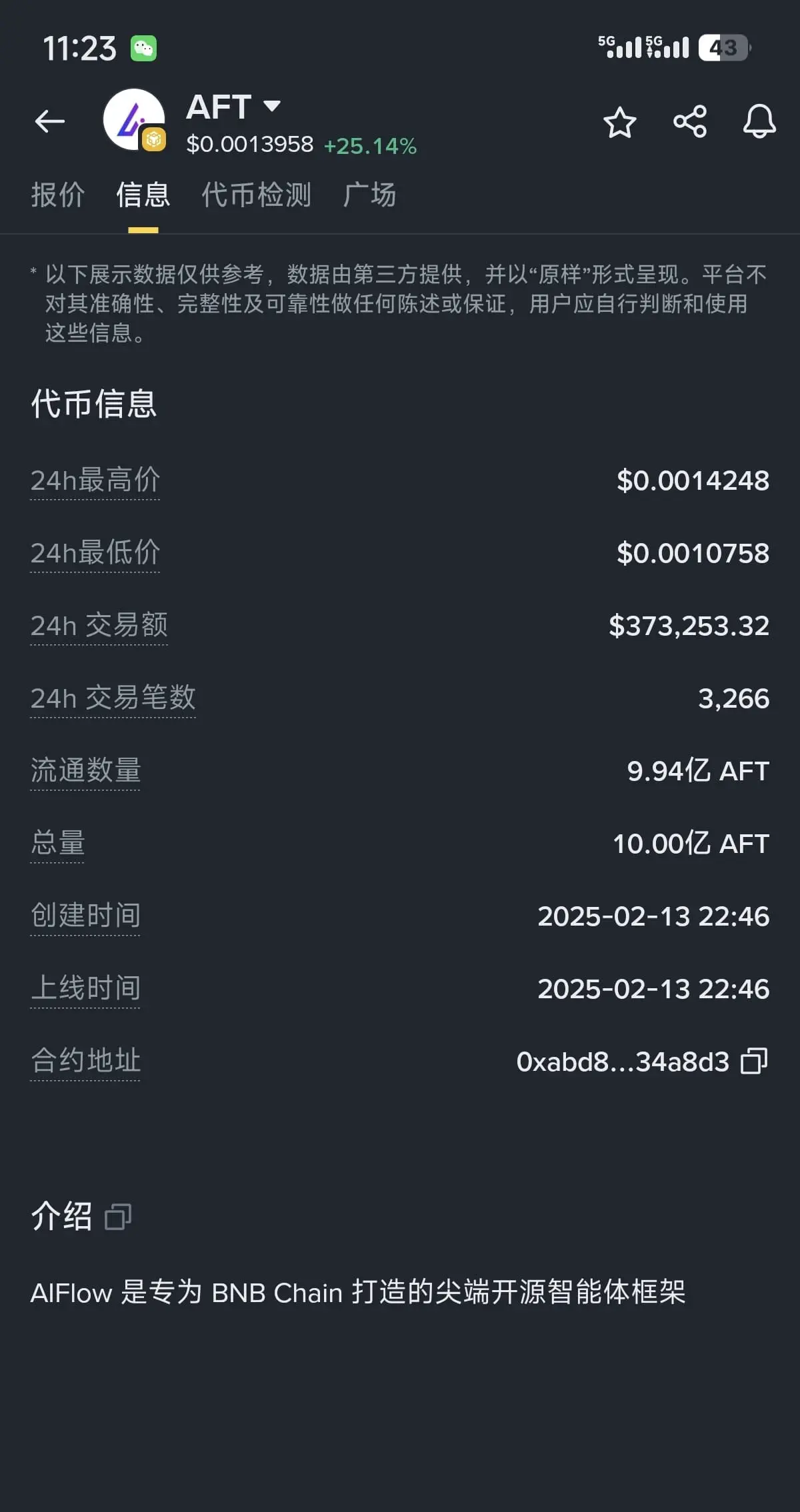
Task: Tap the 24h最高价 label for explanation
Action: click(95, 480)
